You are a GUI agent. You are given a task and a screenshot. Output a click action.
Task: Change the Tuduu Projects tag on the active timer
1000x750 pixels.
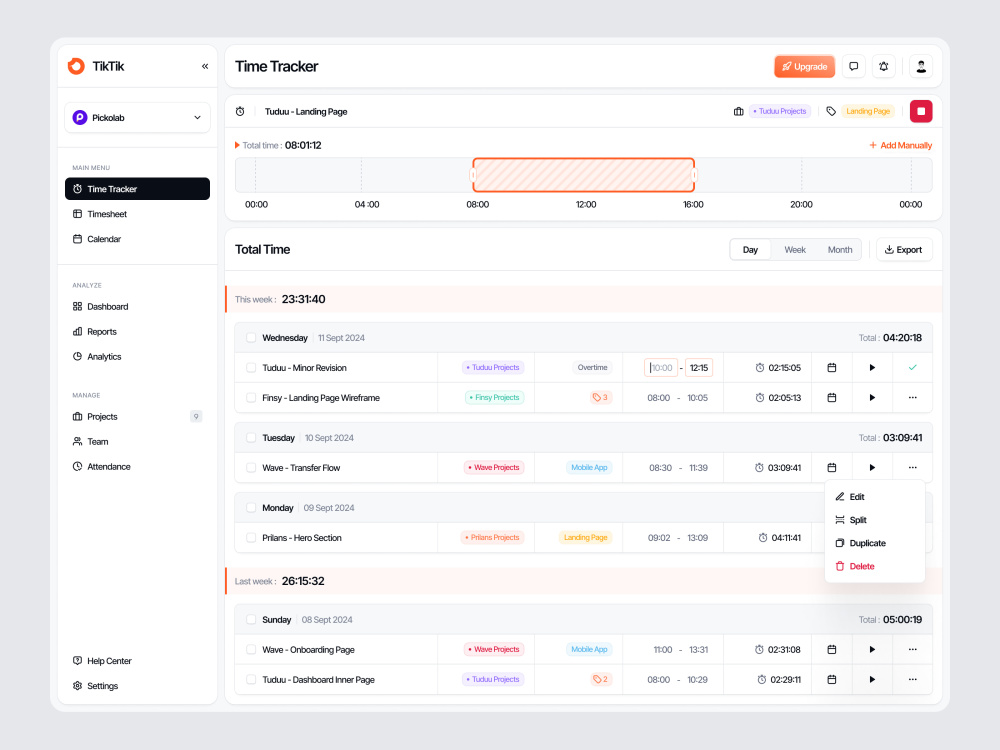pyautogui.click(x=779, y=112)
